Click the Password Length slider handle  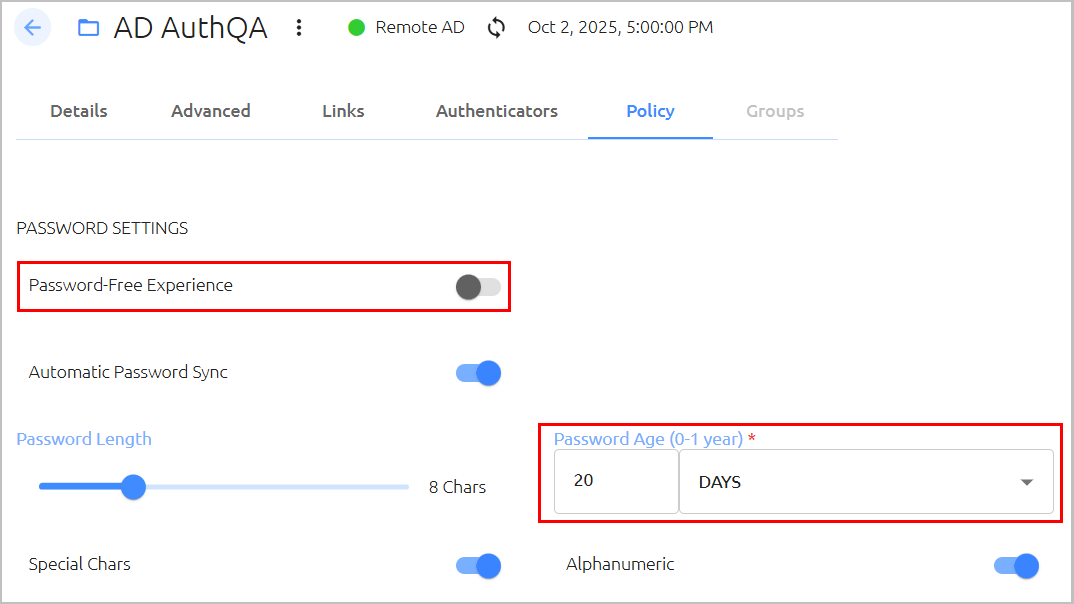point(134,487)
